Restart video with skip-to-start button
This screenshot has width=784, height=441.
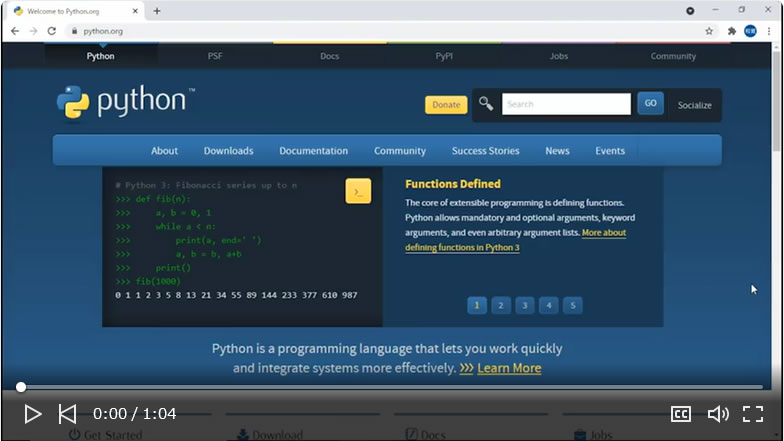pos(68,414)
